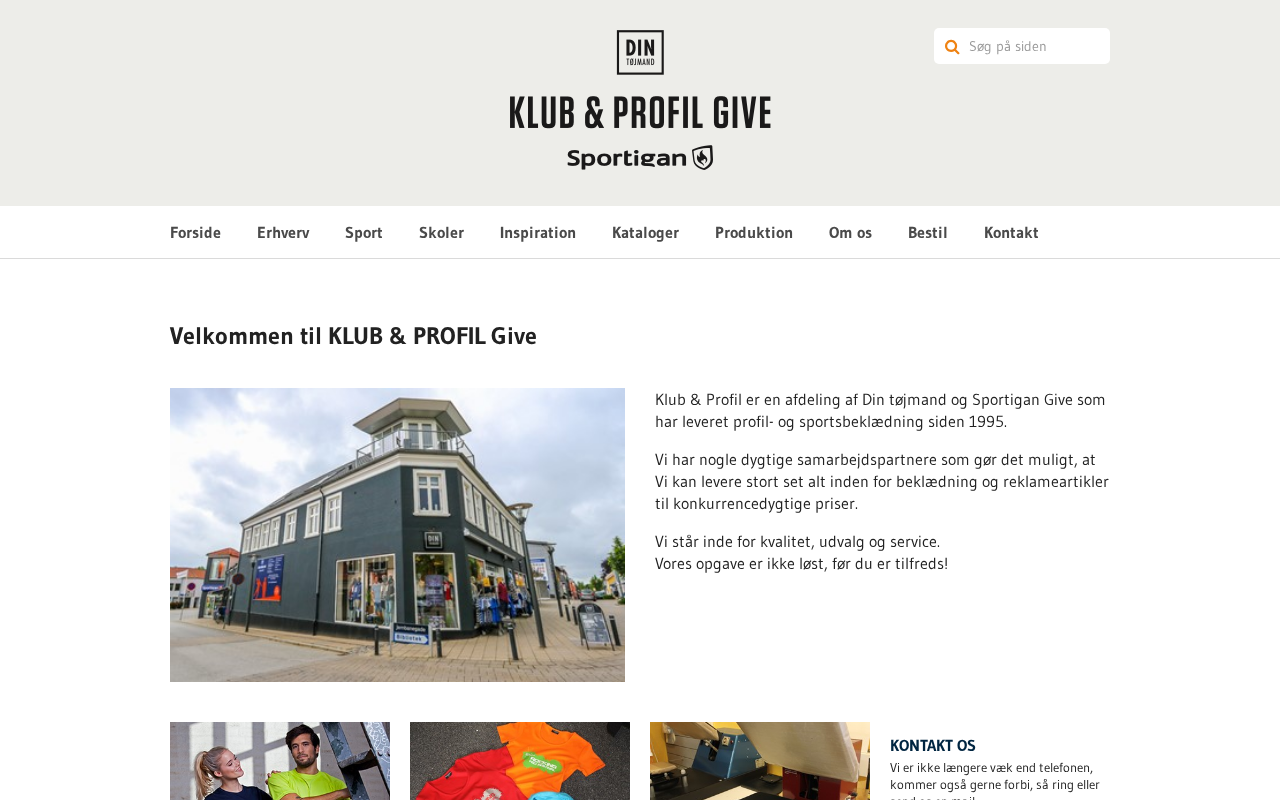This screenshot has width=1280, height=800.
Task: Open the Inspiration page
Action: 538,233
